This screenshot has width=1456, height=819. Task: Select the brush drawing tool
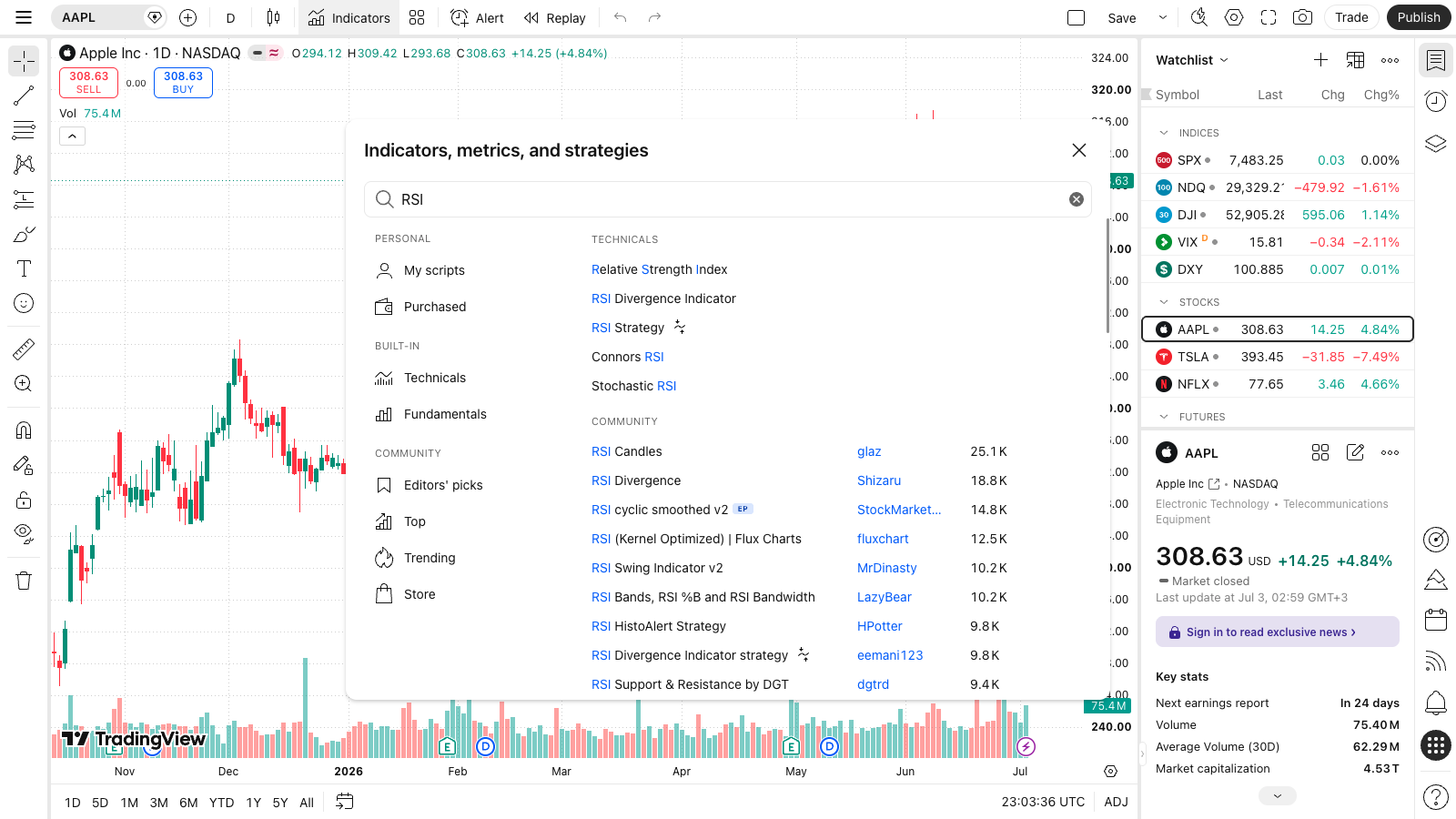tap(24, 234)
